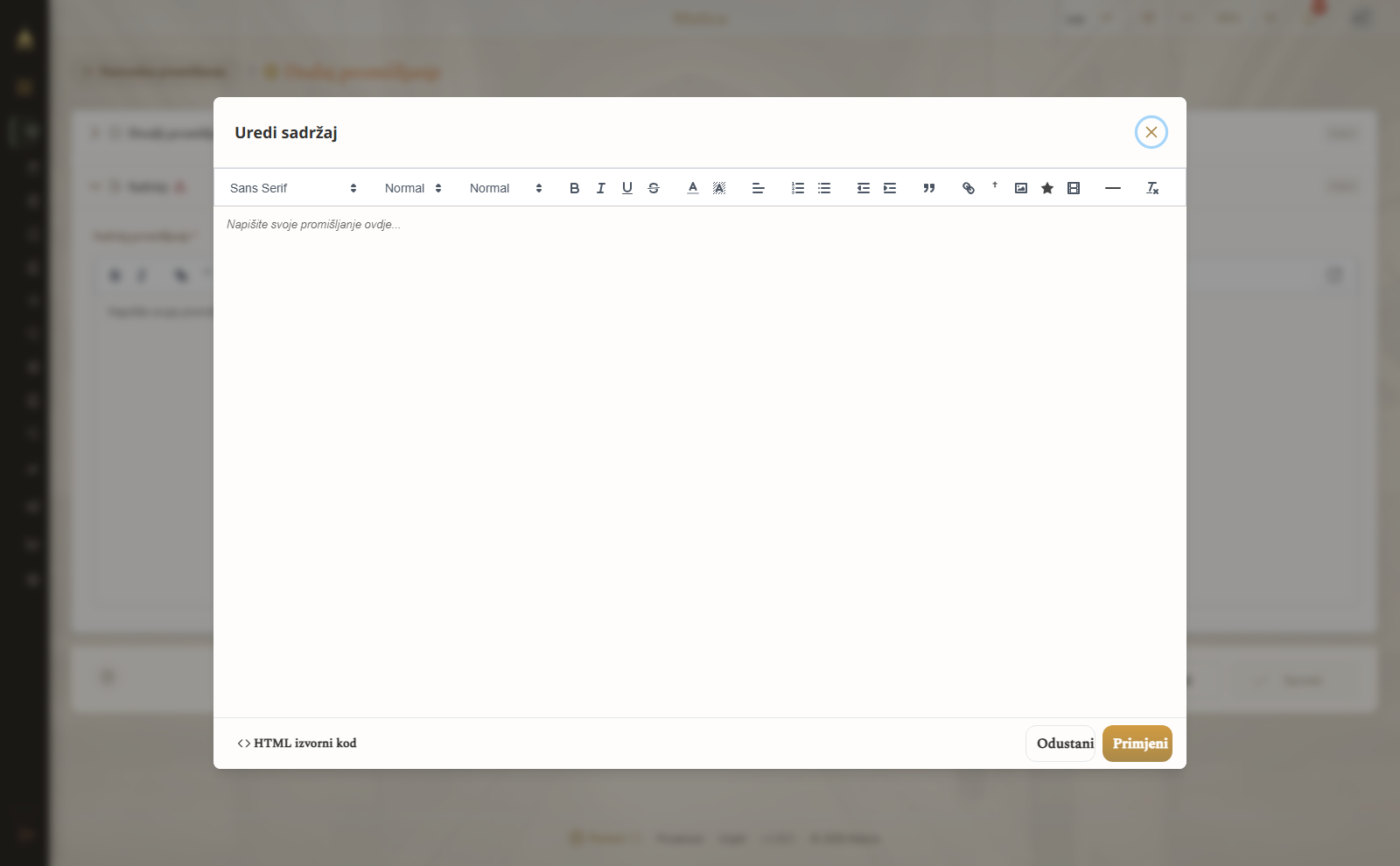Toggle underline formatting
The image size is (1400, 866).
click(626, 188)
